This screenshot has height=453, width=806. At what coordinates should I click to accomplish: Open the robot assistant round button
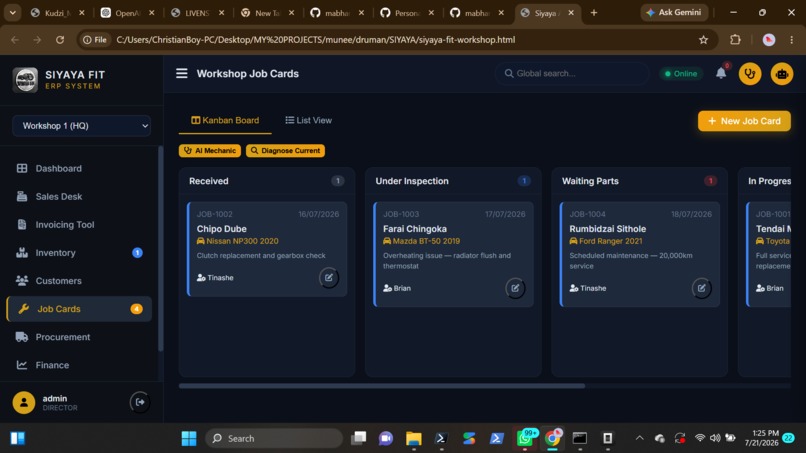pos(781,74)
